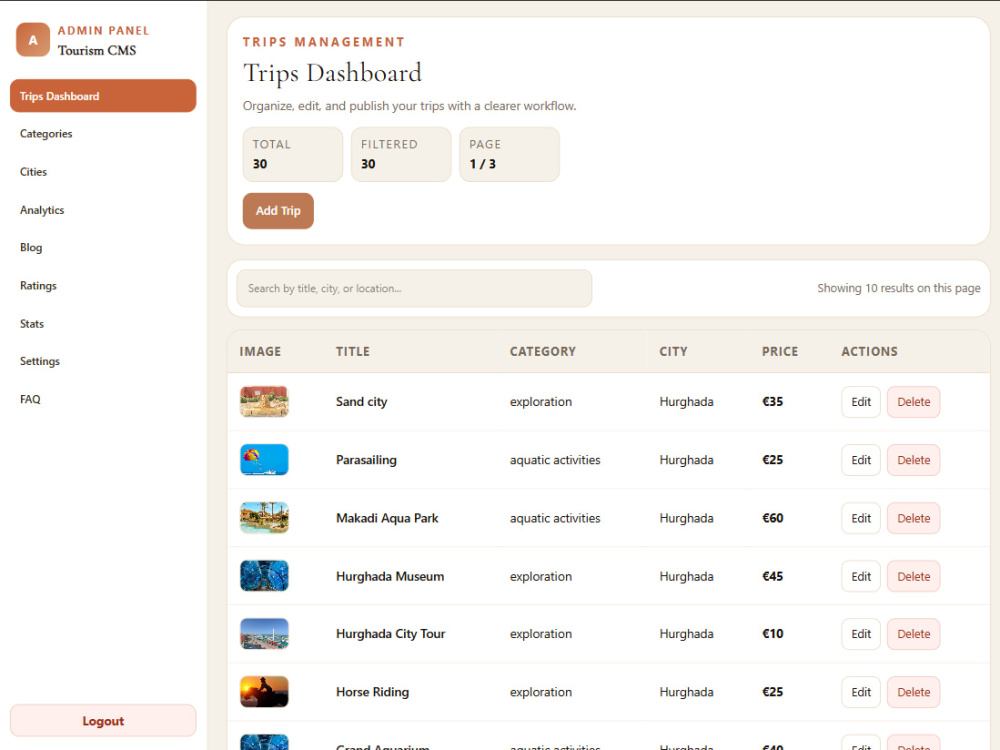Delete the Makadi Aqua Park trip
Viewport: 1000px width, 750px height.
click(x=913, y=518)
